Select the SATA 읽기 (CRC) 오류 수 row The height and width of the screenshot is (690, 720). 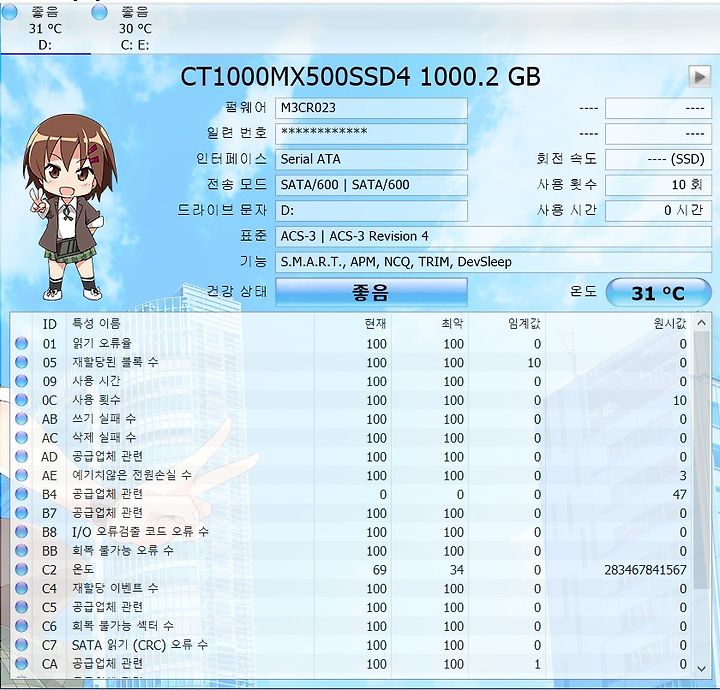tap(351, 645)
